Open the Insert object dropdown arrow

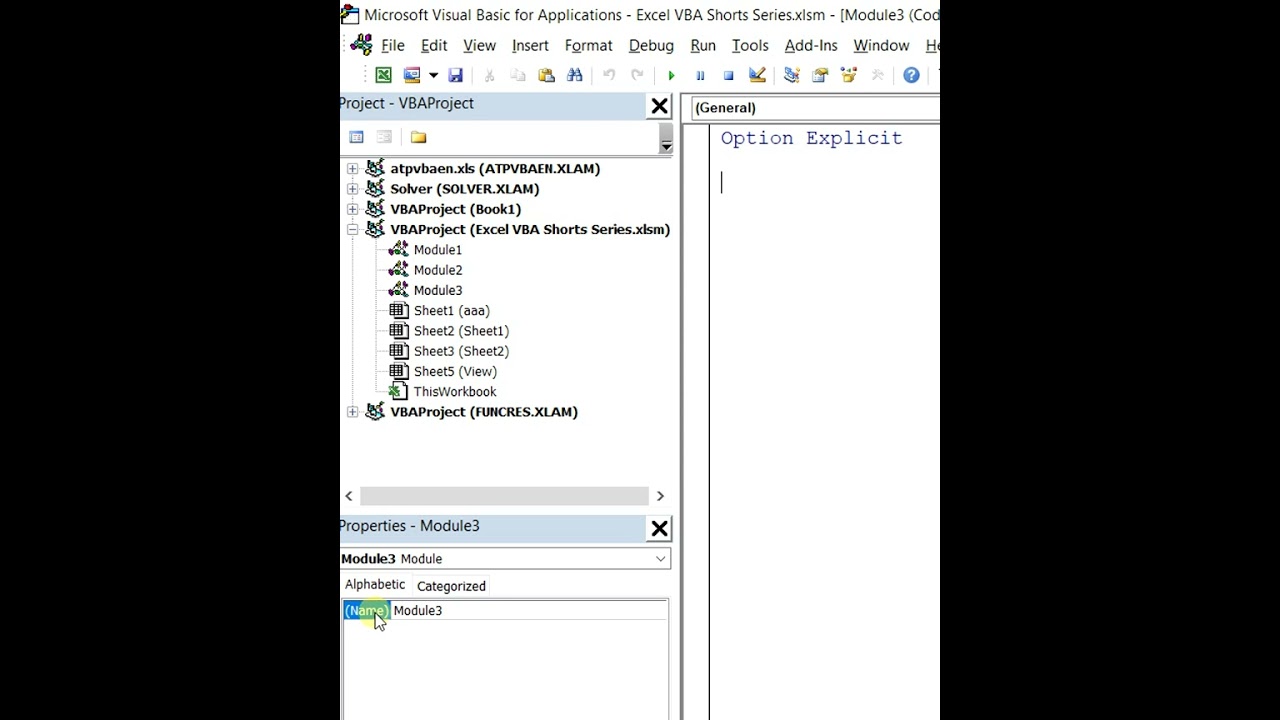[433, 75]
